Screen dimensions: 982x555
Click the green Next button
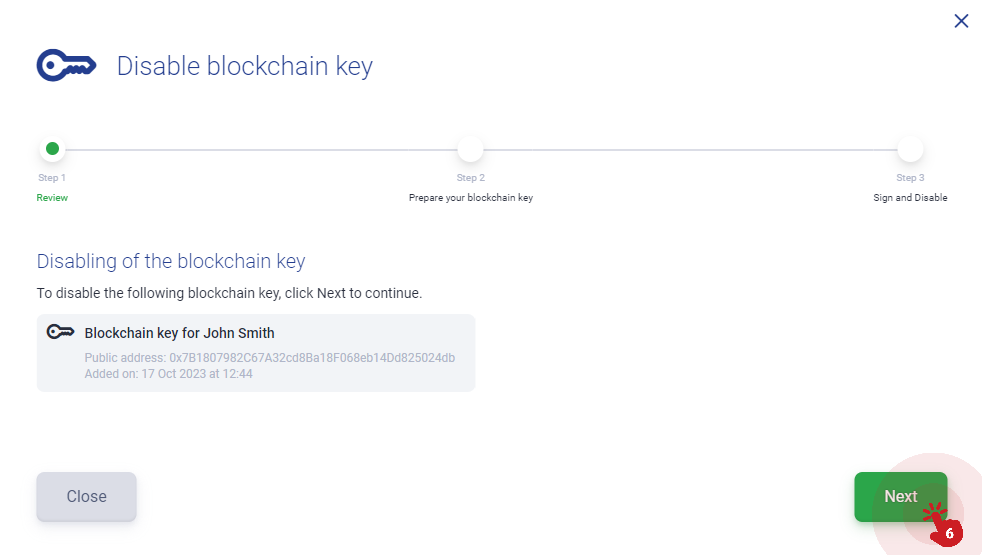[x=901, y=497]
